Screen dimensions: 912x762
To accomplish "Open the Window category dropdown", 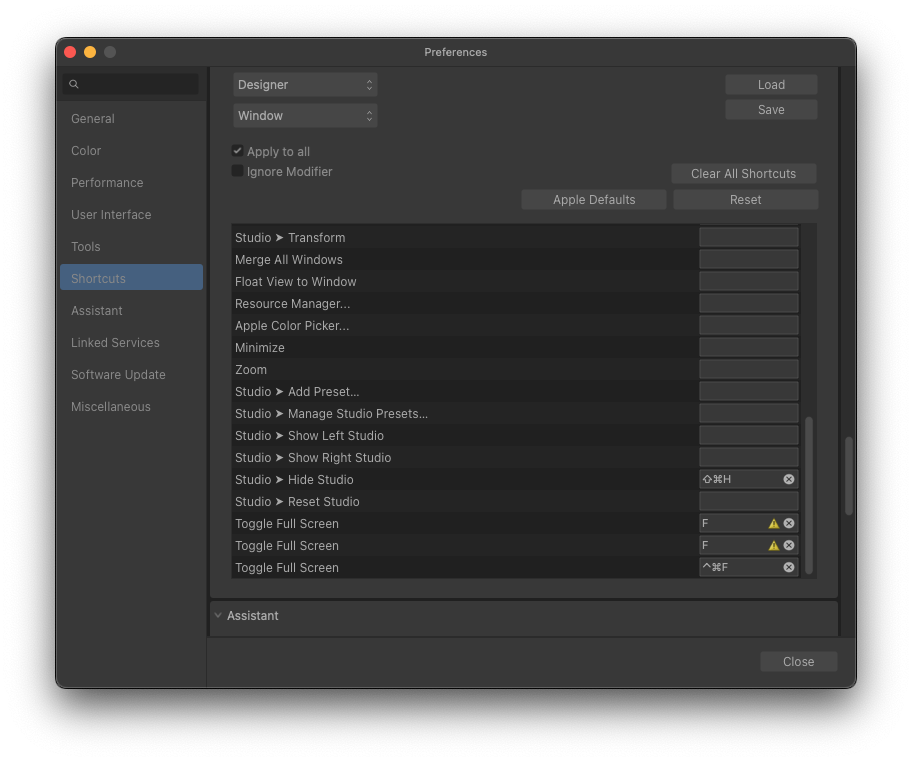I will click(305, 115).
